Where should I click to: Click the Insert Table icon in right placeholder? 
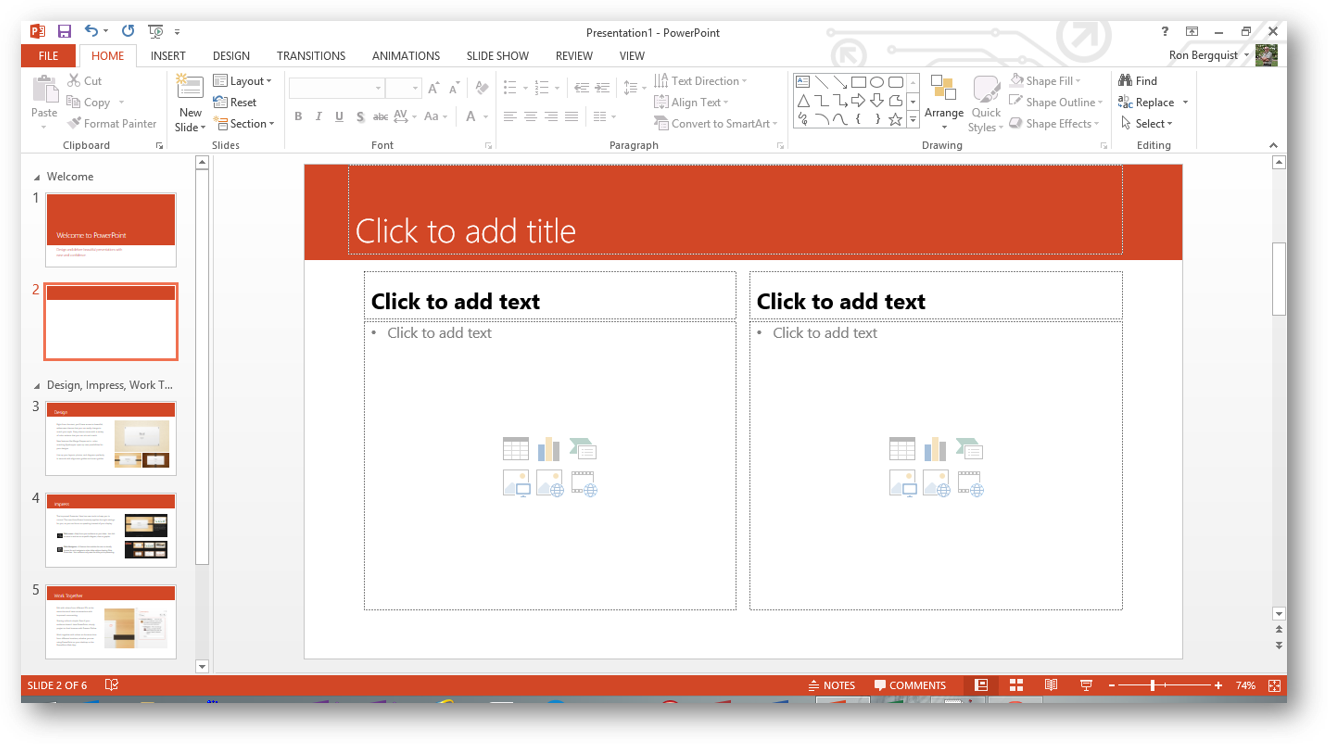click(x=902, y=449)
